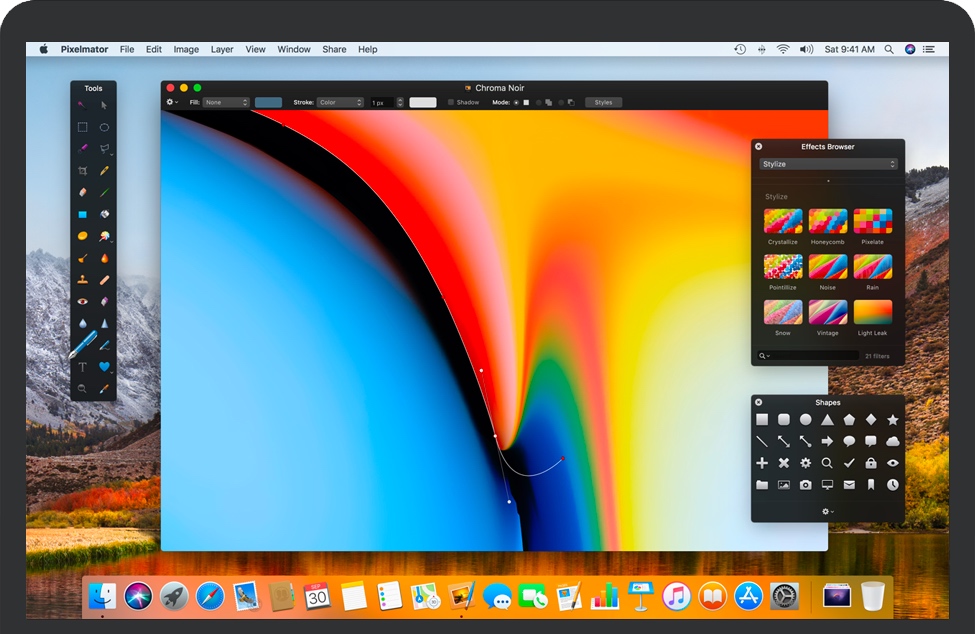The image size is (975, 634).
Task: Open the Layer menu
Action: 222,49
